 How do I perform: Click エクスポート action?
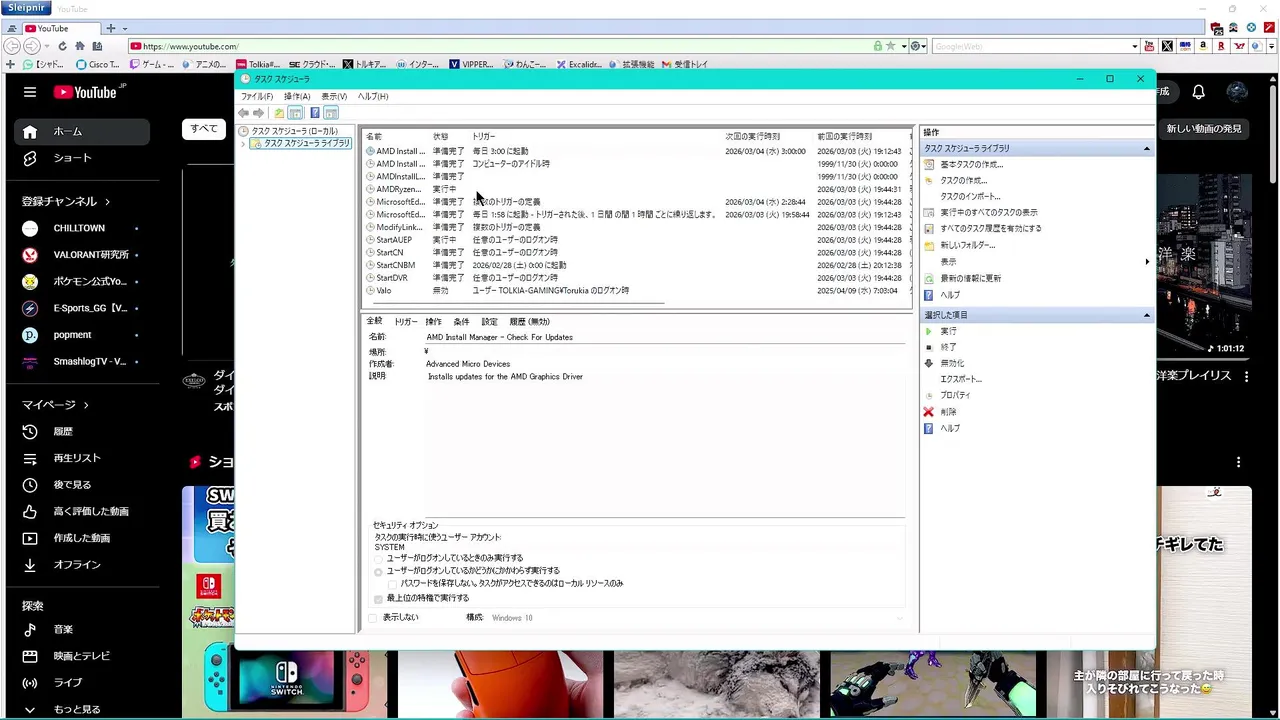pos(960,379)
